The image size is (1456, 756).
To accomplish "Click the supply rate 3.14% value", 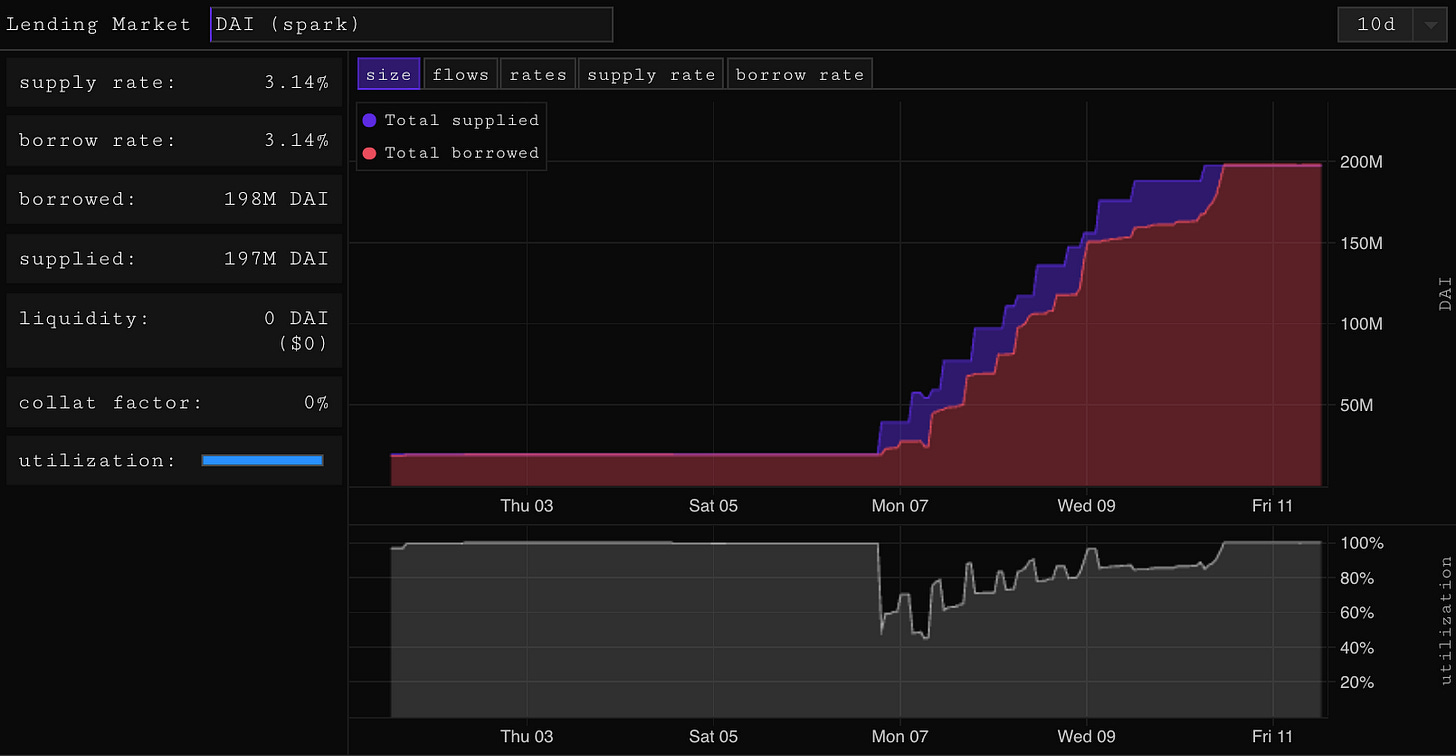I will click(x=297, y=82).
